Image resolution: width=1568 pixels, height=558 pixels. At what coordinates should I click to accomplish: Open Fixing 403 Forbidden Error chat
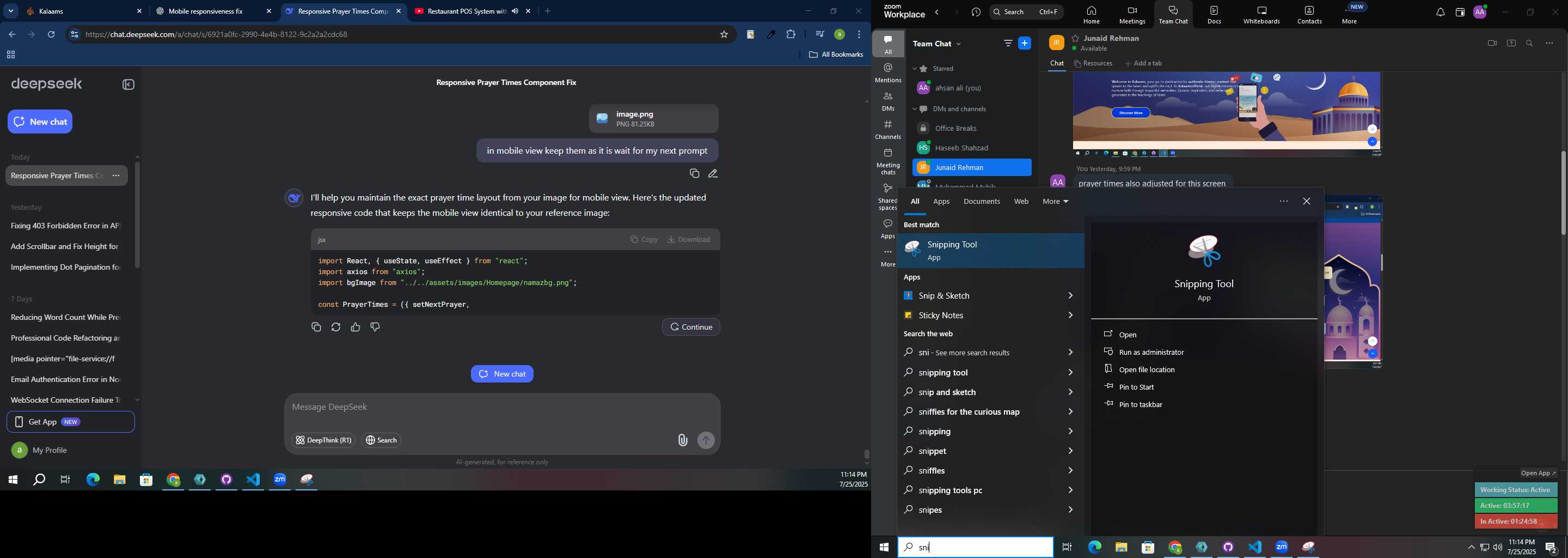(66, 226)
